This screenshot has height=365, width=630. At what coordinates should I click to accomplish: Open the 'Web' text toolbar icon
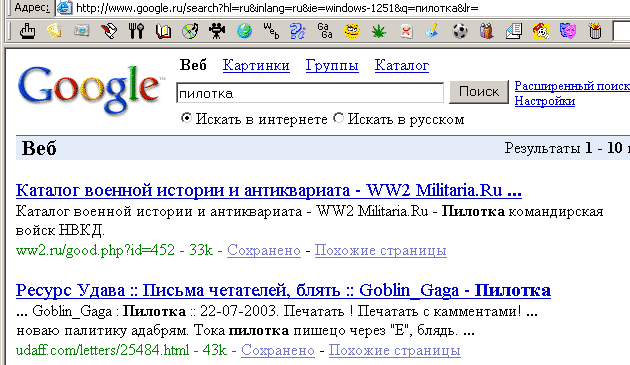pos(271,31)
